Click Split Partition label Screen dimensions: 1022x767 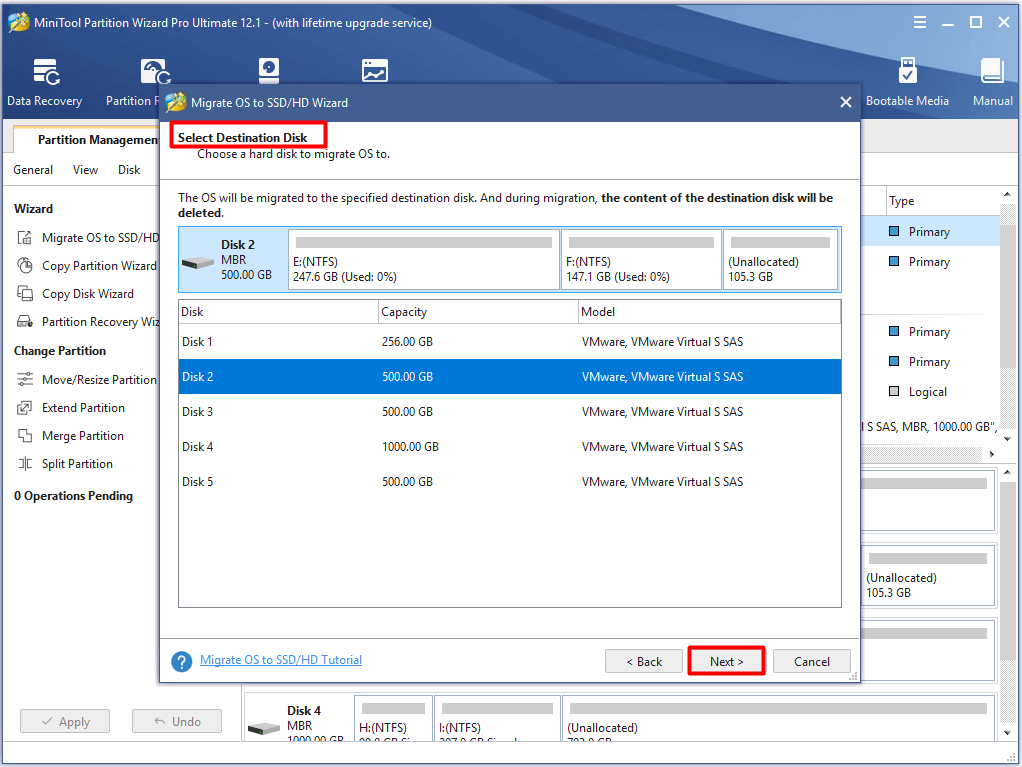[x=78, y=464]
